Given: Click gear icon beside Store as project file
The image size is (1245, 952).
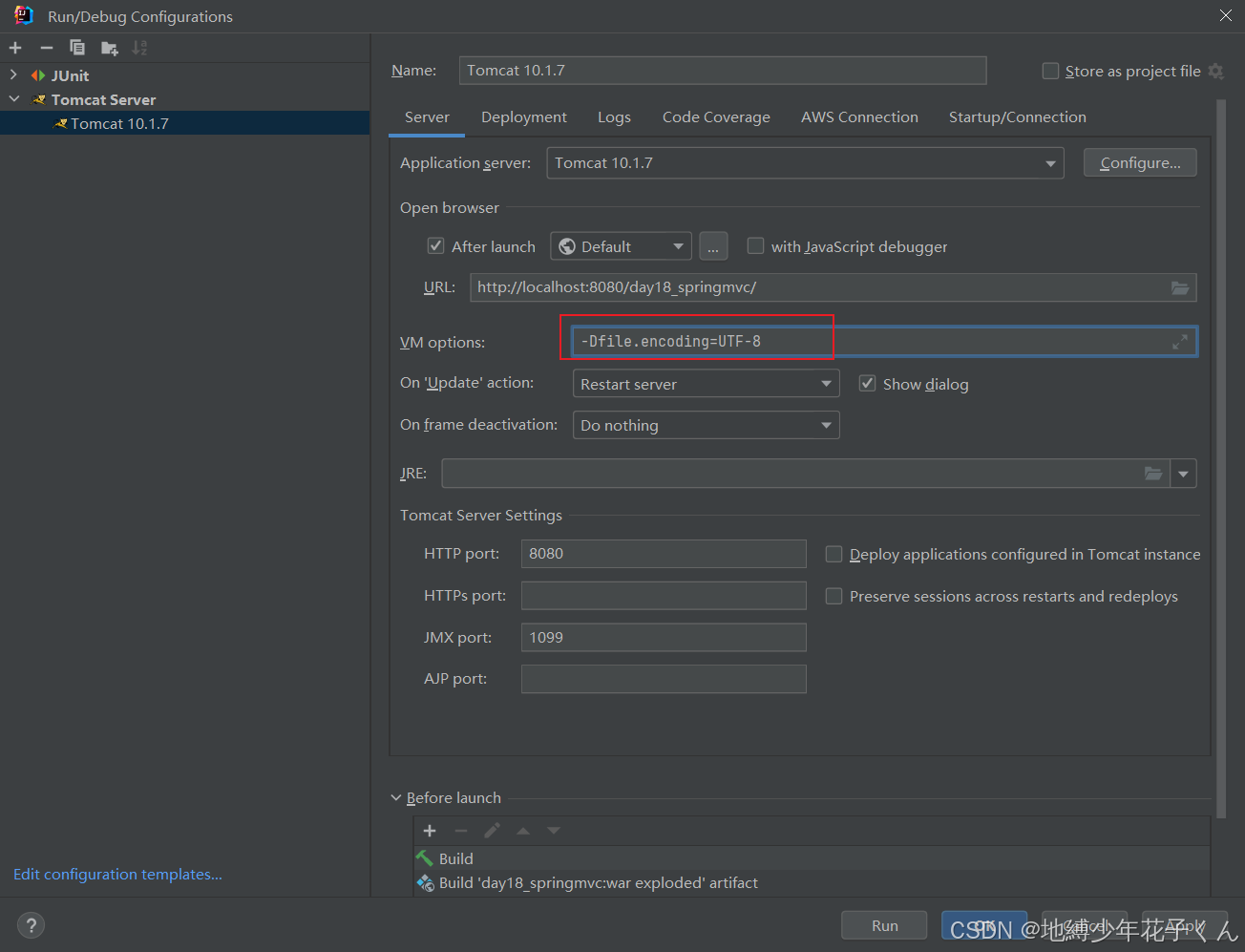Looking at the screenshot, I should coord(1215,71).
